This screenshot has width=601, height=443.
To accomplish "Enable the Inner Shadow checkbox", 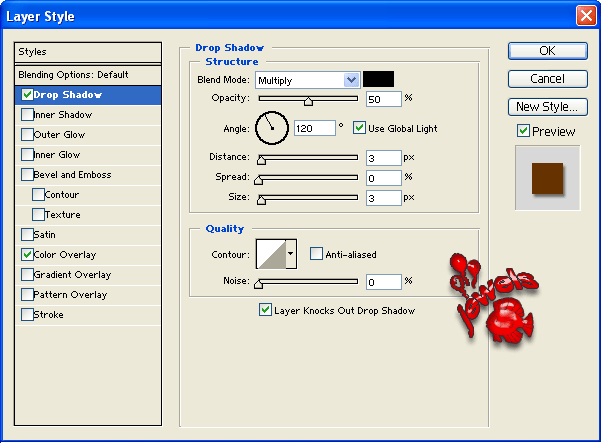I will click(x=27, y=115).
